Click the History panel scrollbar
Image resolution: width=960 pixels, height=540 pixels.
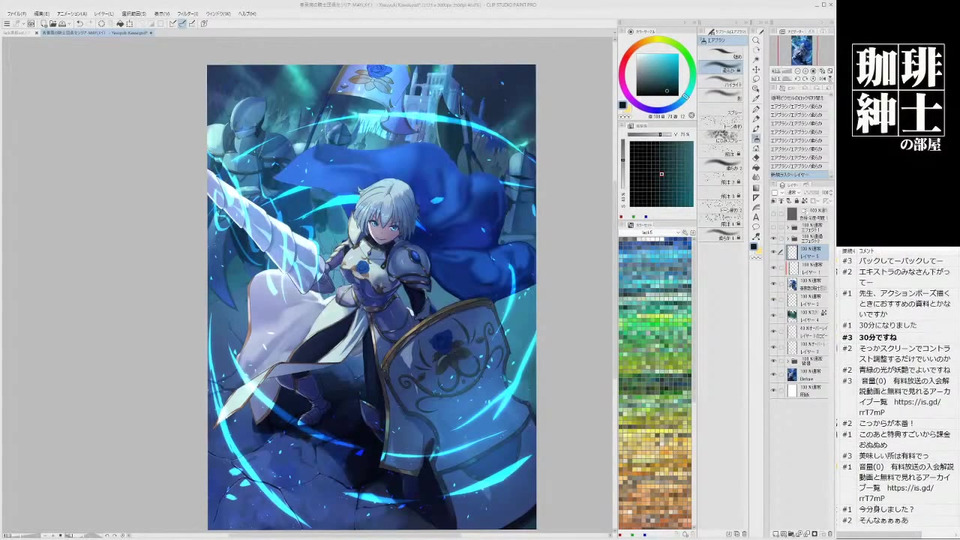point(831,136)
